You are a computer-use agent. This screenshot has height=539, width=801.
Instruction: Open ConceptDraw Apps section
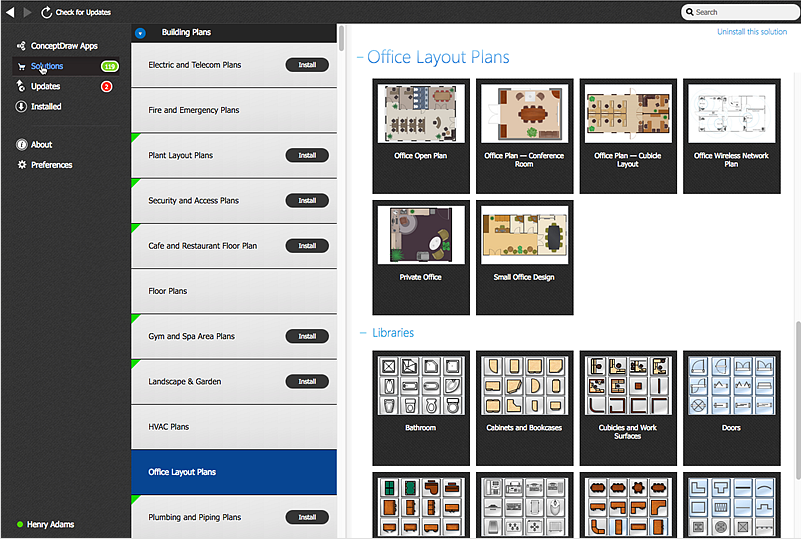tap(64, 46)
